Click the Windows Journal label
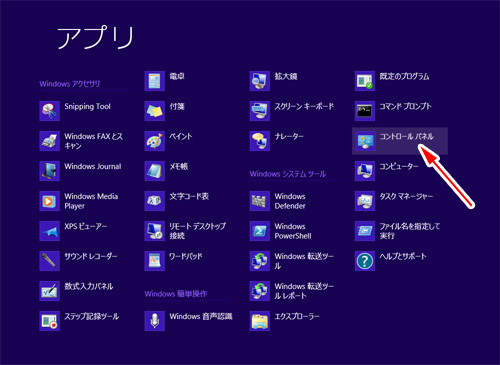The width and height of the screenshot is (500, 365). (93, 166)
